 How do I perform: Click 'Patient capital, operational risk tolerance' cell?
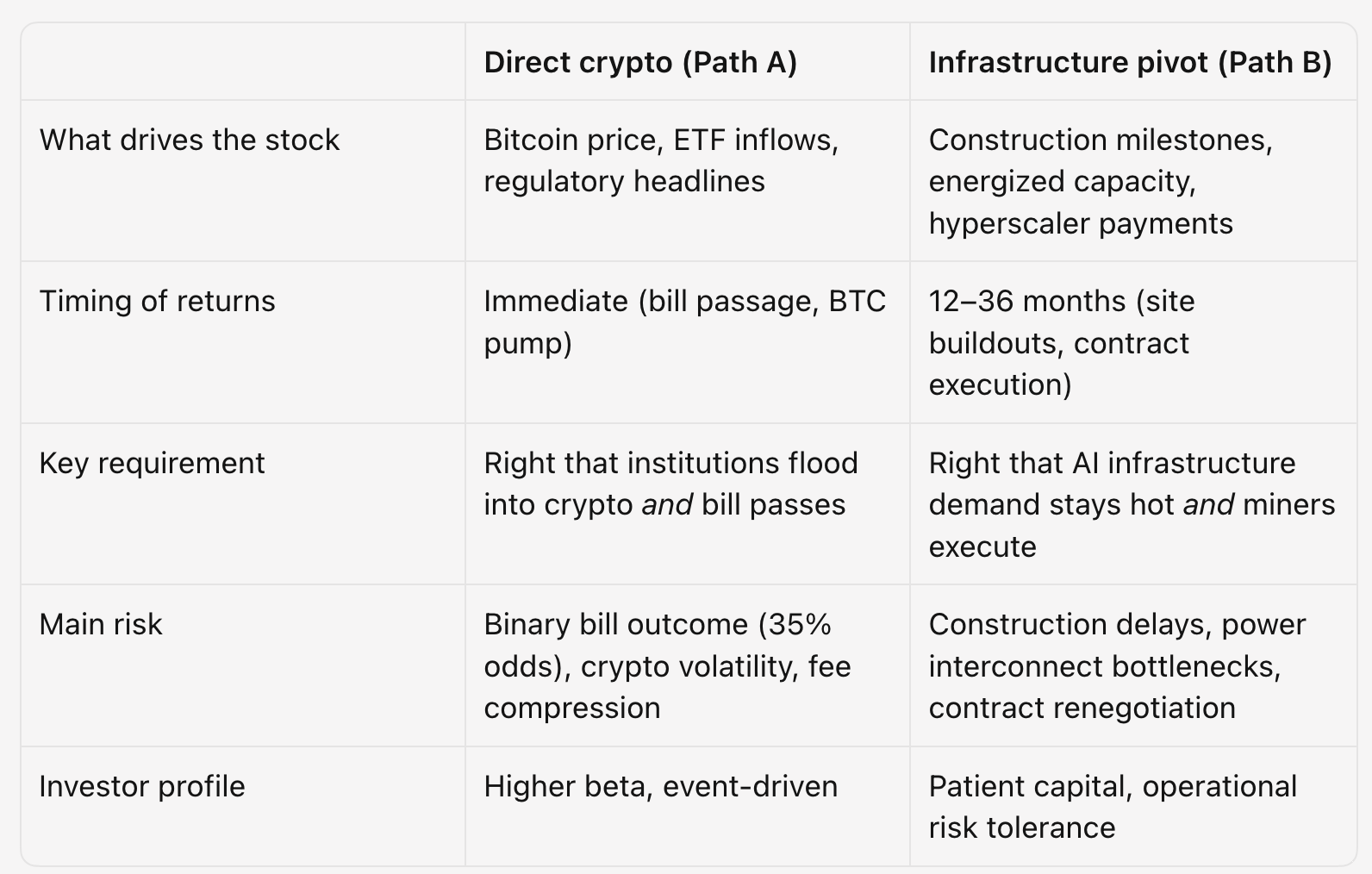tap(1132, 806)
